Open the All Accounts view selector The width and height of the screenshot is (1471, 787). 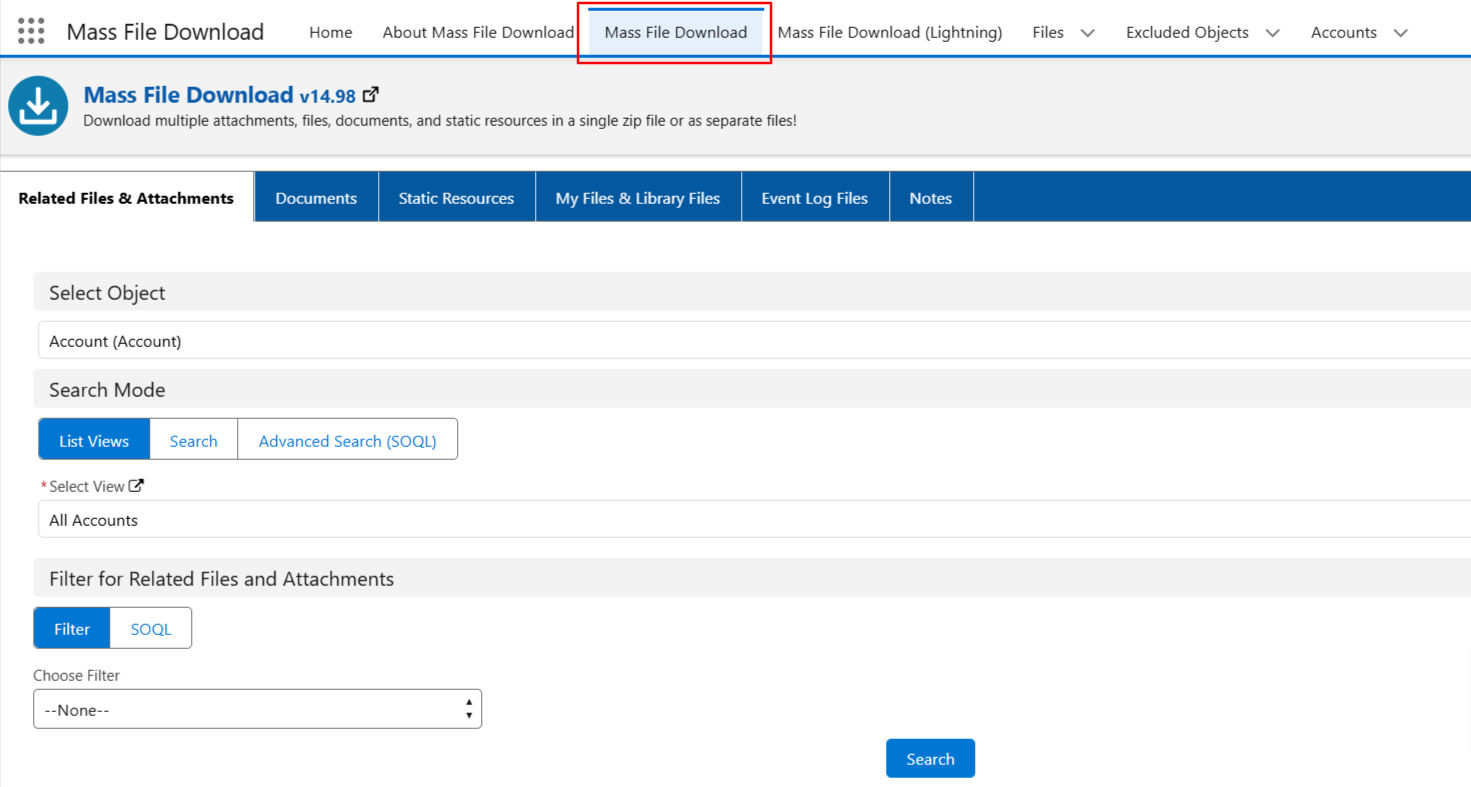coord(754,519)
